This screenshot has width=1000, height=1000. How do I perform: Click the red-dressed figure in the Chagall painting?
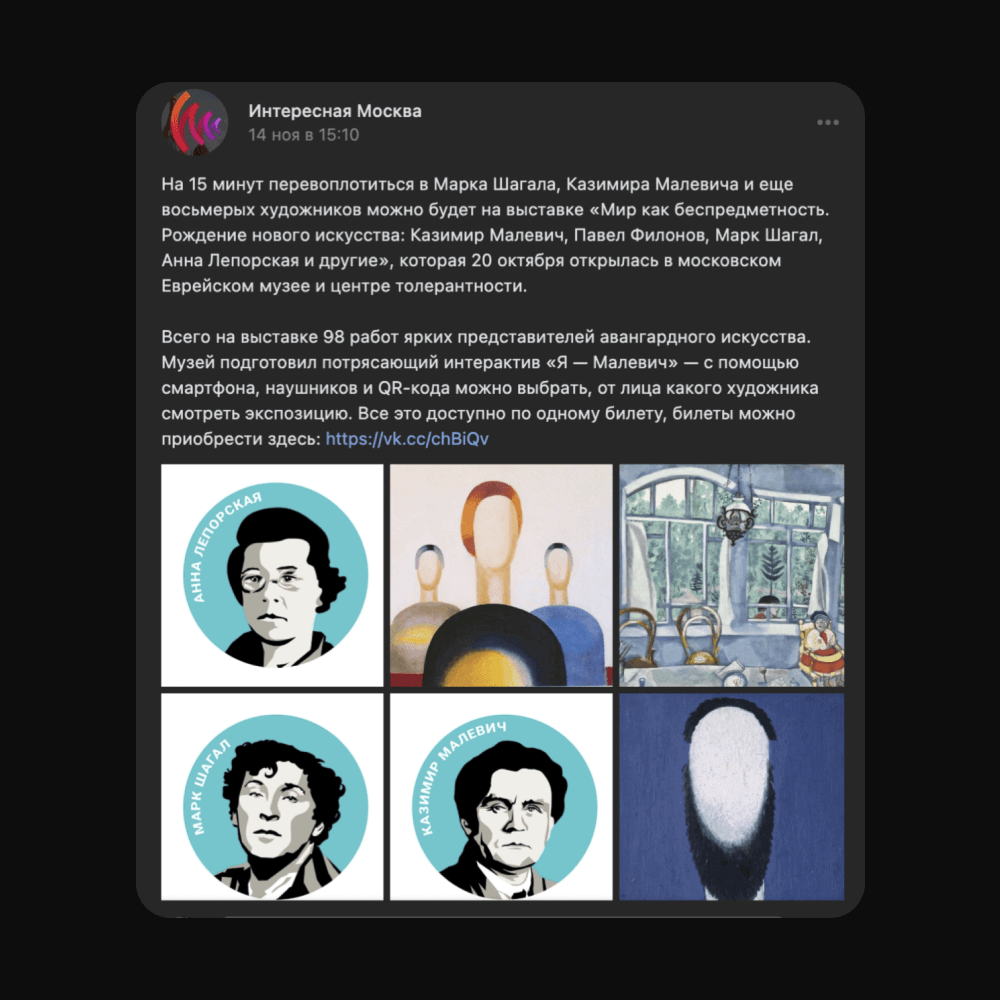pyautogui.click(x=821, y=649)
